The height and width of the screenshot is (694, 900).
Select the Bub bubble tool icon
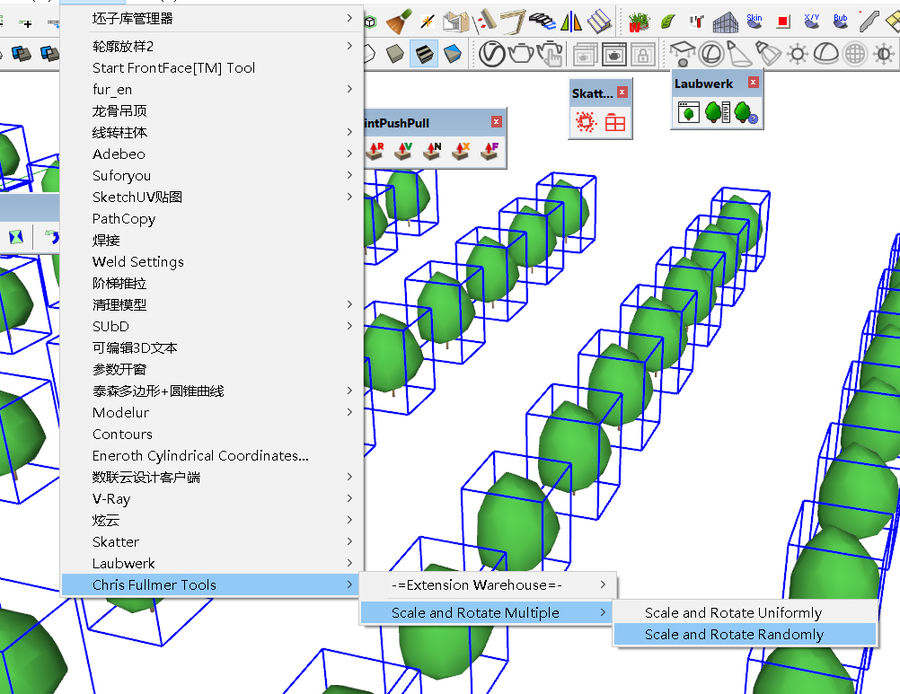(x=840, y=21)
